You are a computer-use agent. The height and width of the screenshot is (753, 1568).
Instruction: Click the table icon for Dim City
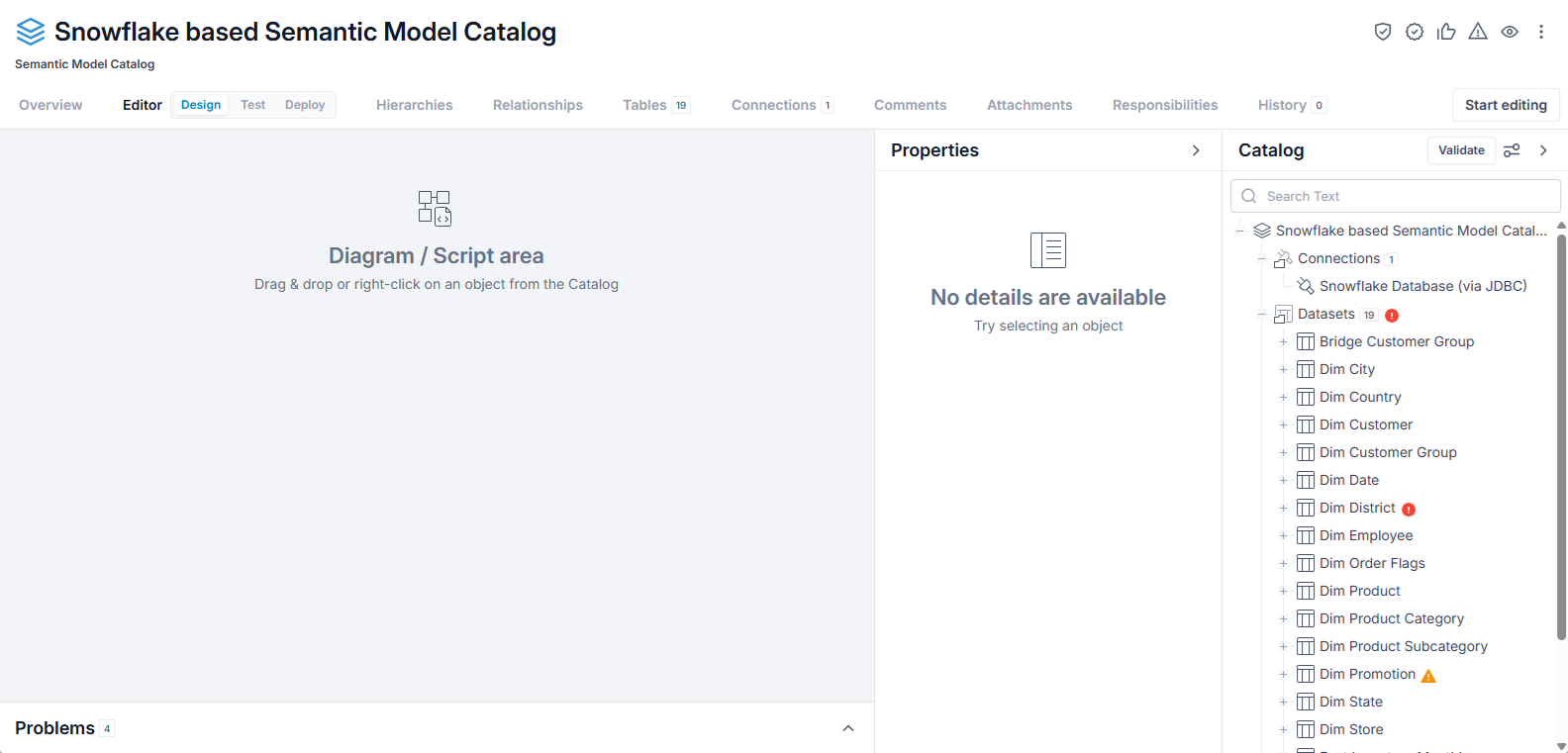[x=1306, y=370]
